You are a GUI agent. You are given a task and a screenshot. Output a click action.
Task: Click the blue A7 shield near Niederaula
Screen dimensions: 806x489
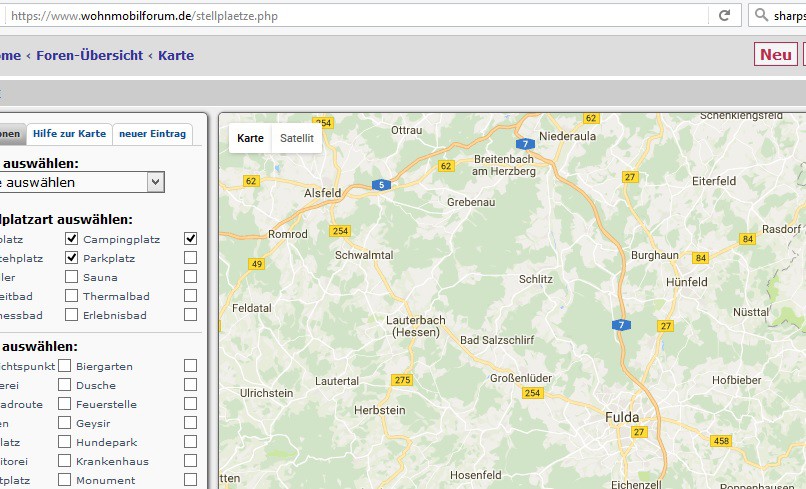(x=525, y=144)
